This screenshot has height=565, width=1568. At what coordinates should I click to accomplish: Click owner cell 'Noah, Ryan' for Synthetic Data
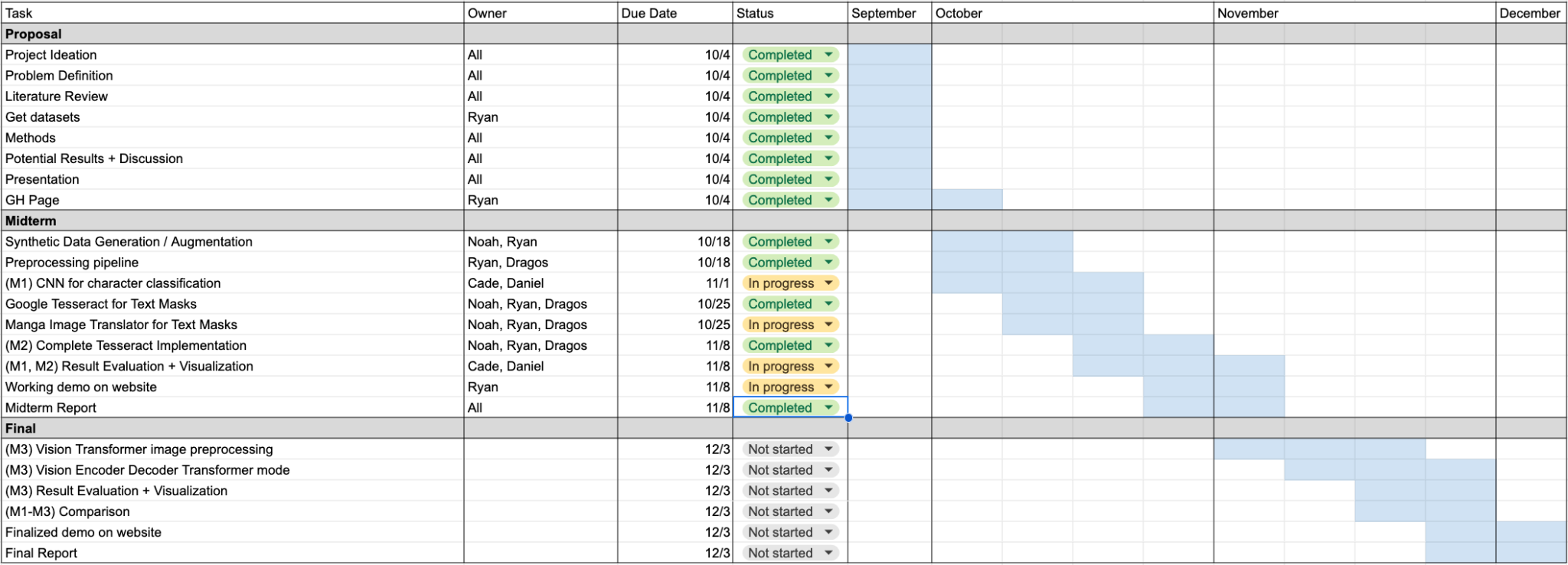click(541, 241)
